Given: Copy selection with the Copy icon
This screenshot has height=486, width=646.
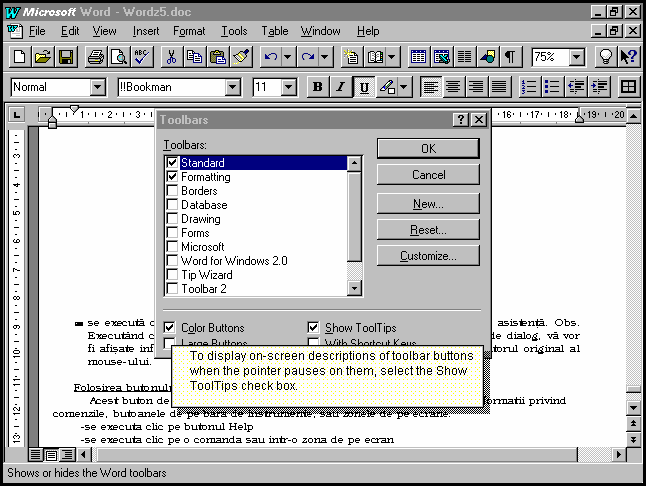Looking at the screenshot, I should click(195, 57).
